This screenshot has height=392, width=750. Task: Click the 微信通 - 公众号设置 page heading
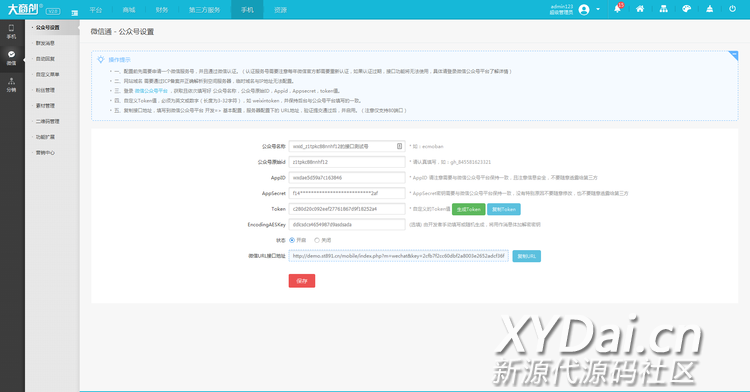[122, 32]
